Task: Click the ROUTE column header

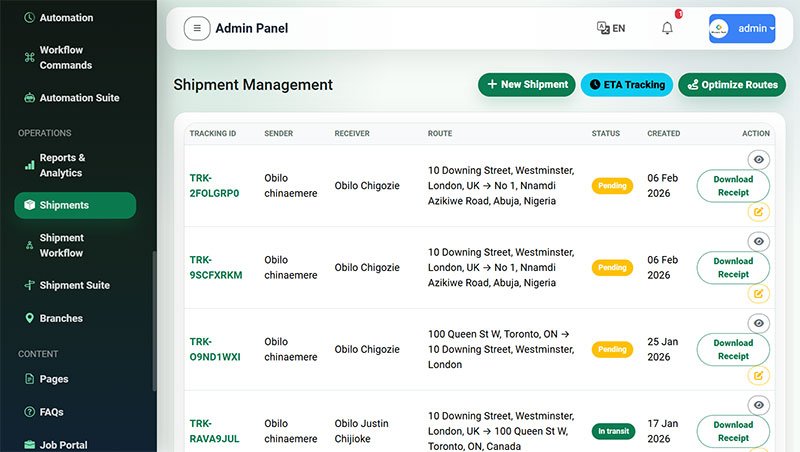Action: (x=440, y=134)
